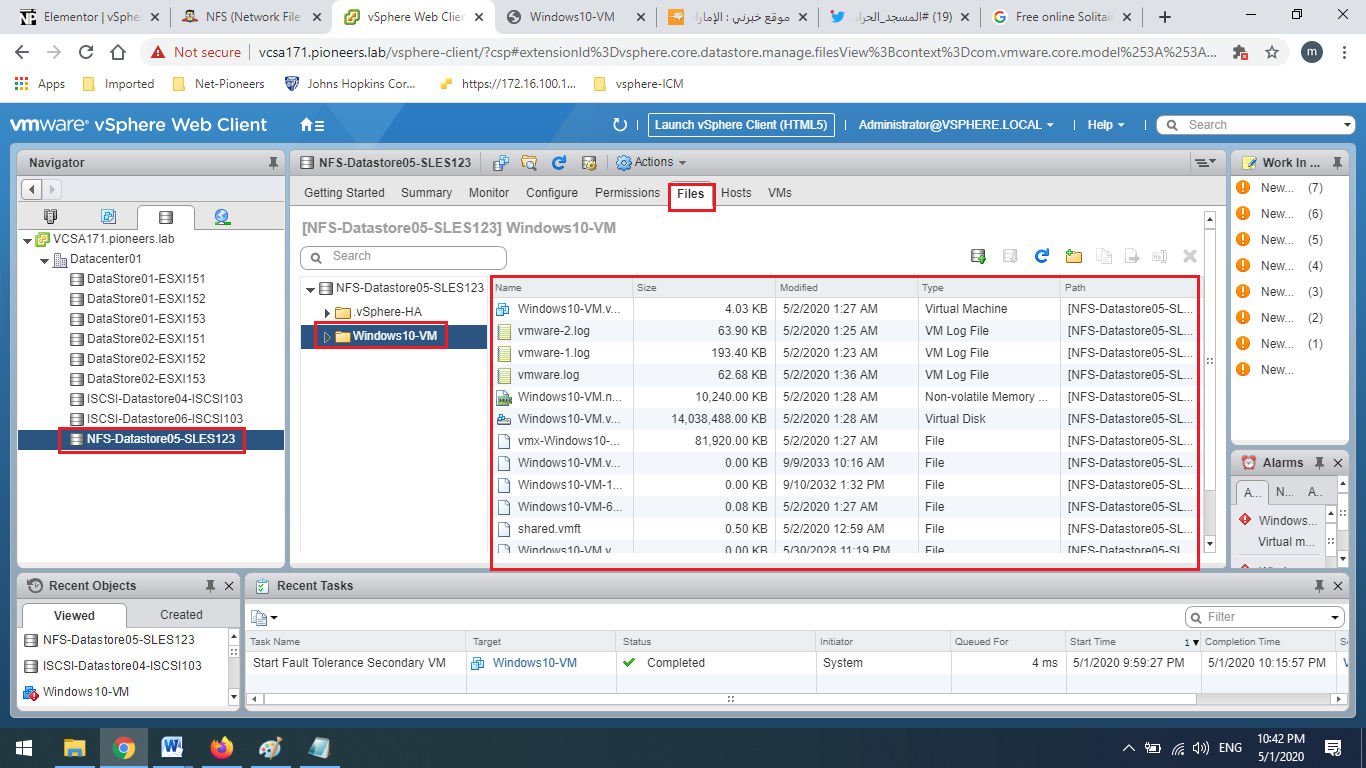Click the manage storage providers toolbar icon
This screenshot has height=768, width=1366.
589,162
